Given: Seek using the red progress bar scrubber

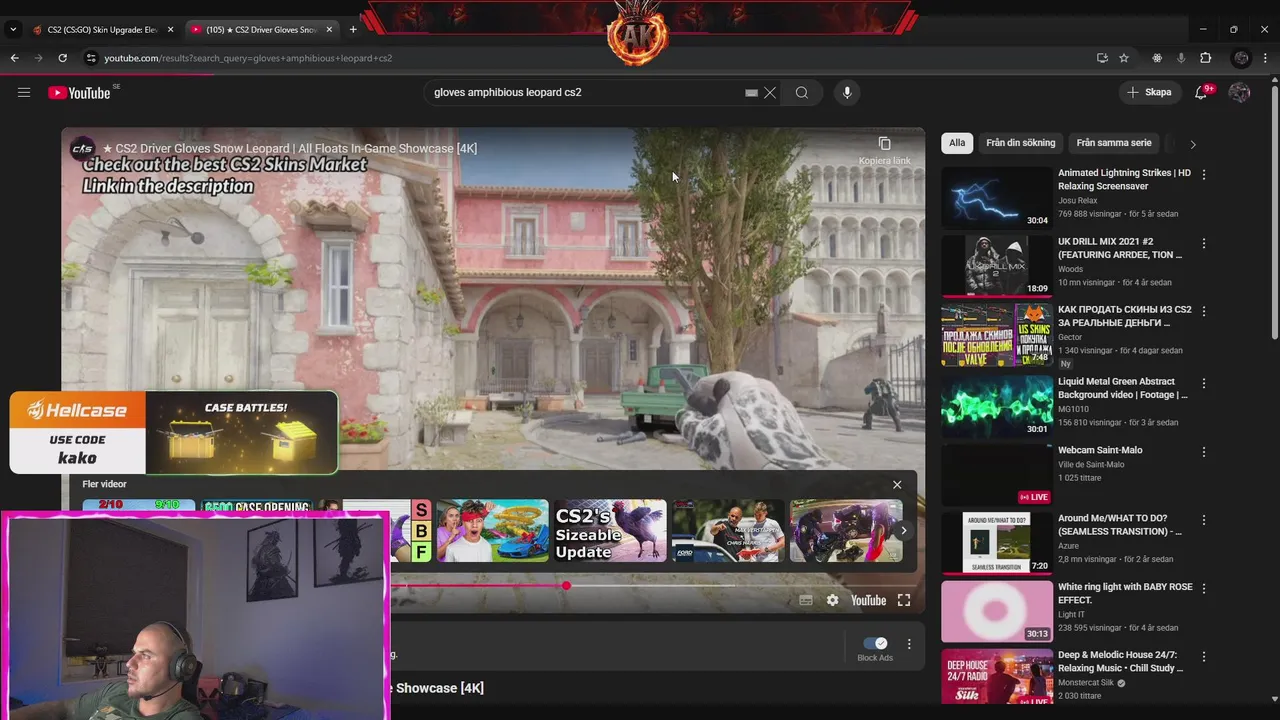Looking at the screenshot, I should tap(566, 585).
